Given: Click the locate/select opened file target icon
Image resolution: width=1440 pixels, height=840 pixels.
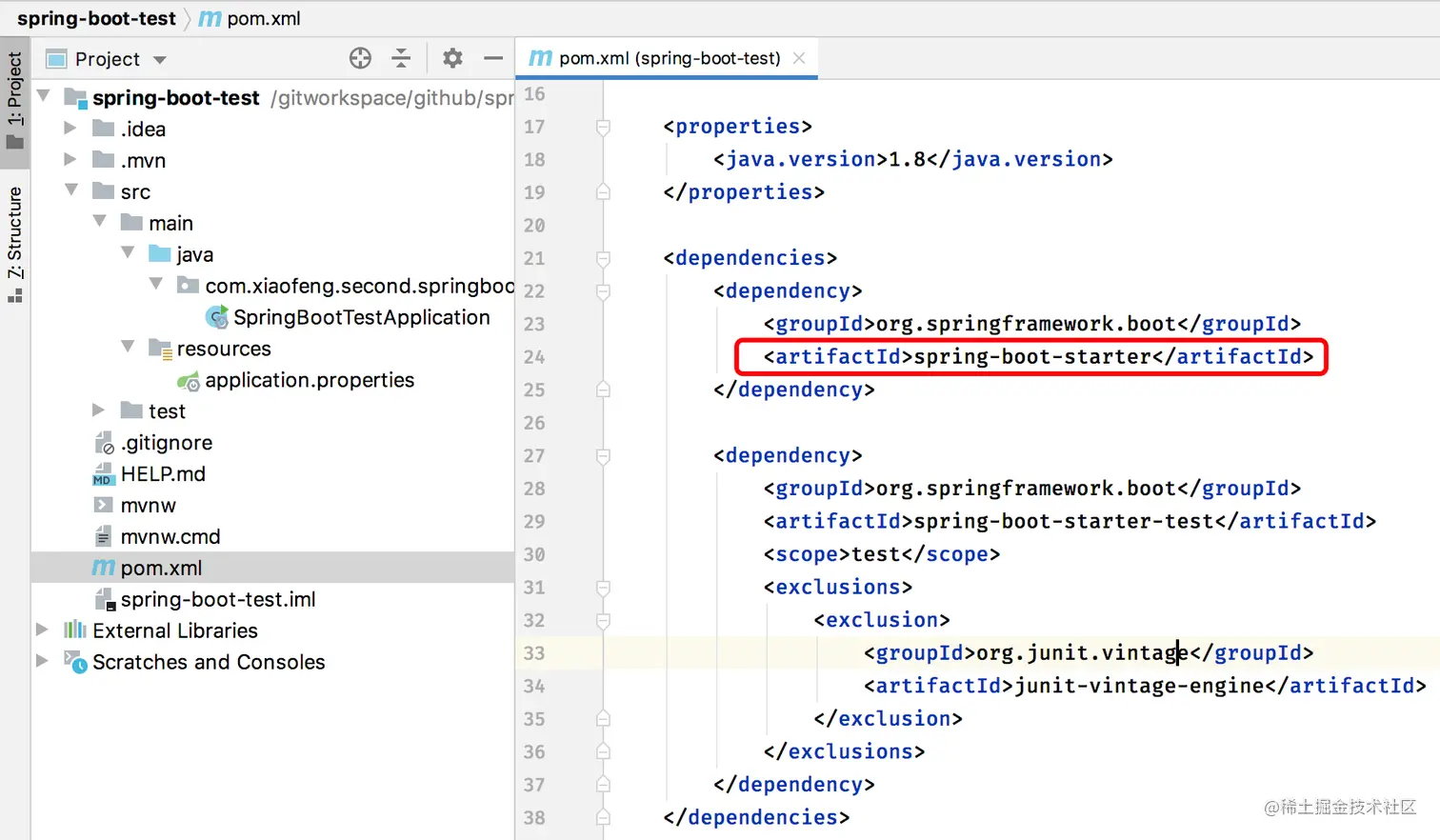Looking at the screenshot, I should 360,58.
